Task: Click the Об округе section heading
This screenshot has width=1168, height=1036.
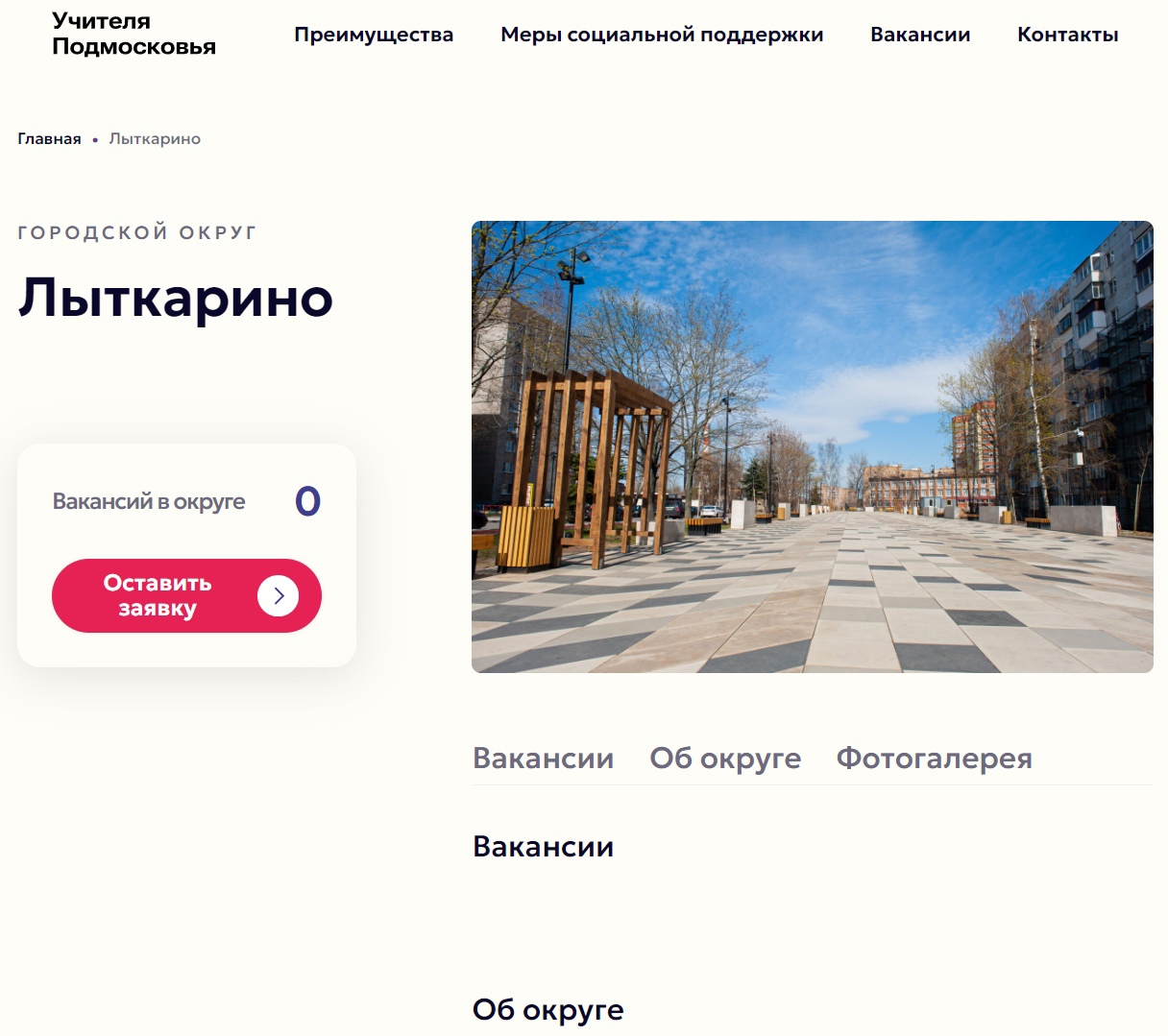Action: click(547, 1009)
